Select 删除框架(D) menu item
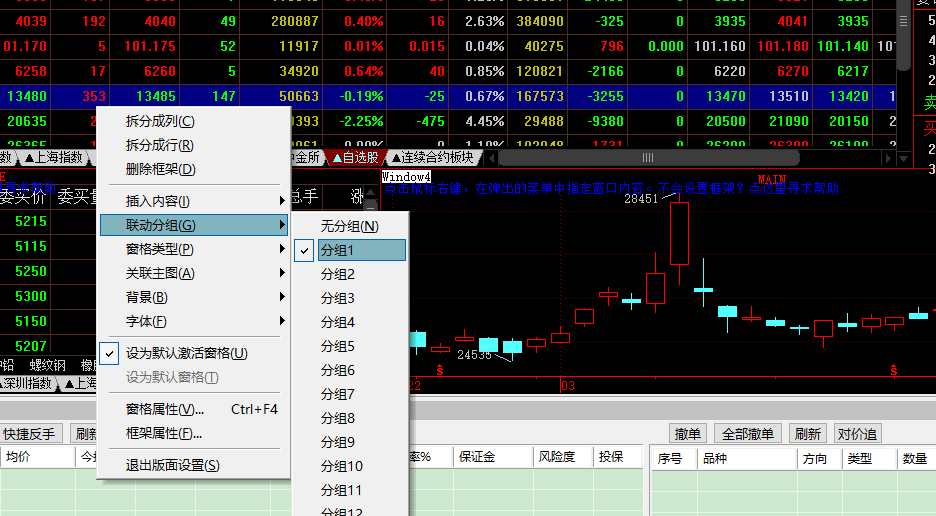936x516 pixels. [x=161, y=169]
